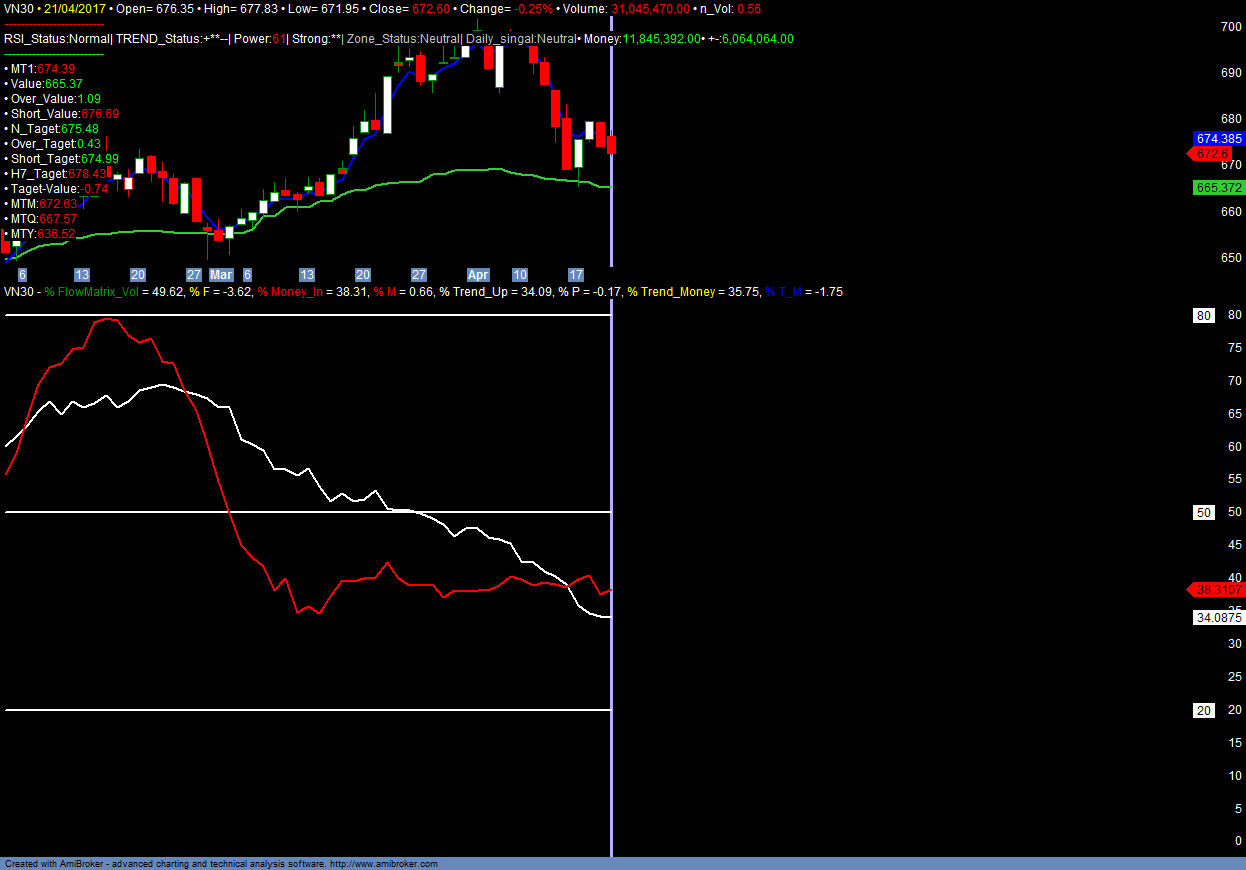
Task: Open the amibroker.com link in footer
Action: (x=384, y=864)
